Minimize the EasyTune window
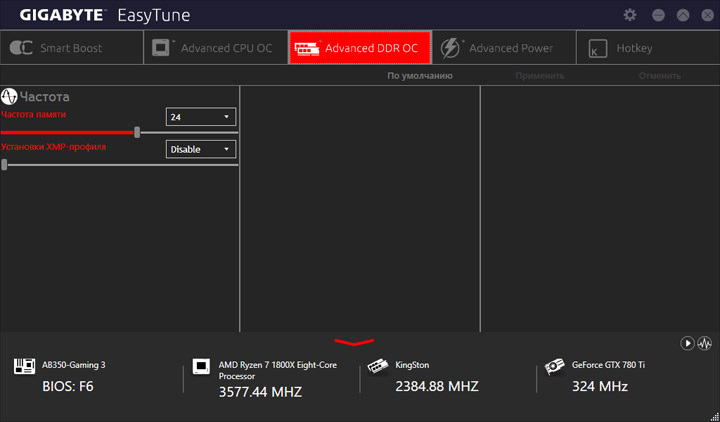The image size is (720, 422). [658, 15]
